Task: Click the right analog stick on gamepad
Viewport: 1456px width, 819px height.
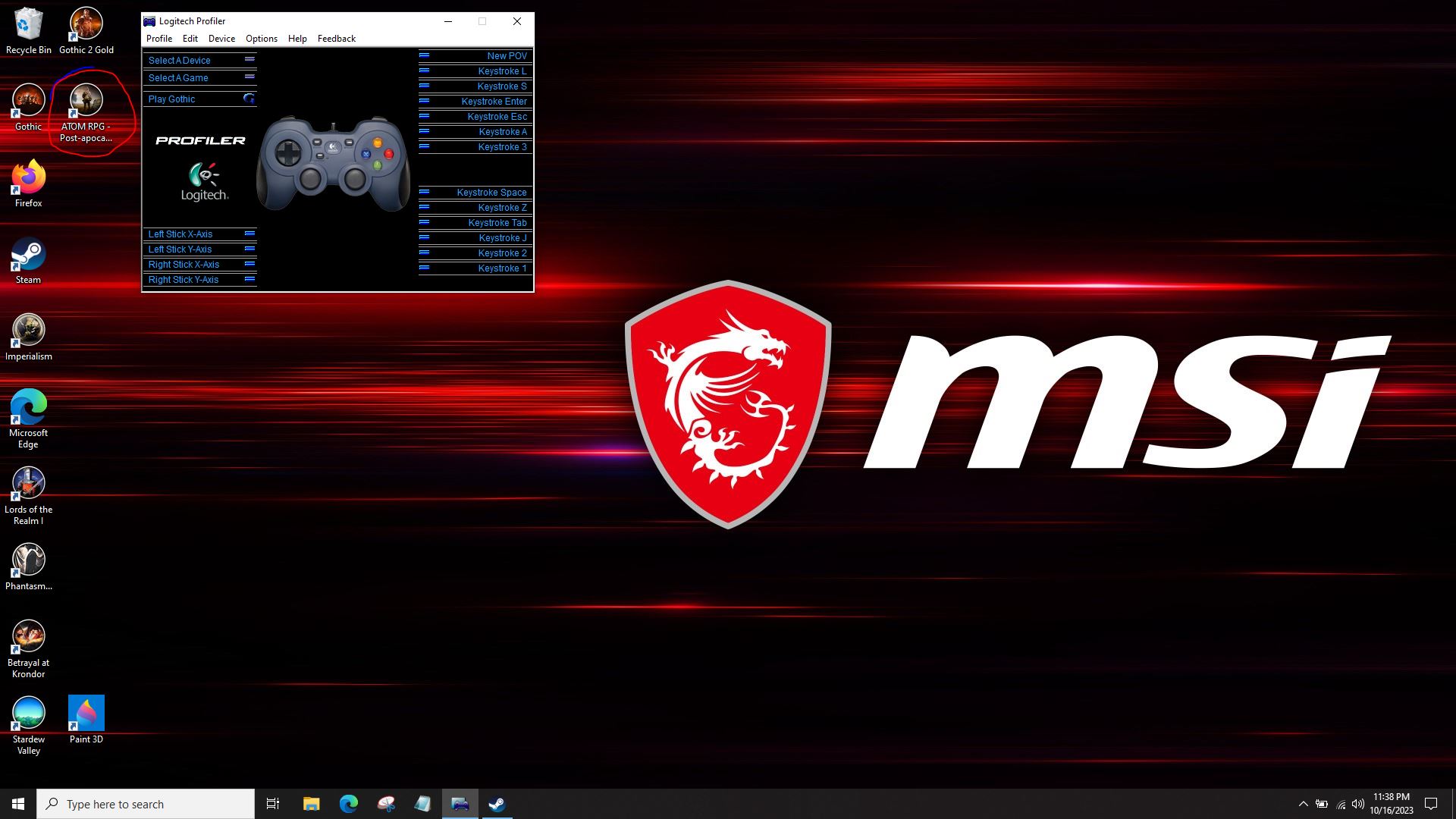Action: click(x=354, y=179)
